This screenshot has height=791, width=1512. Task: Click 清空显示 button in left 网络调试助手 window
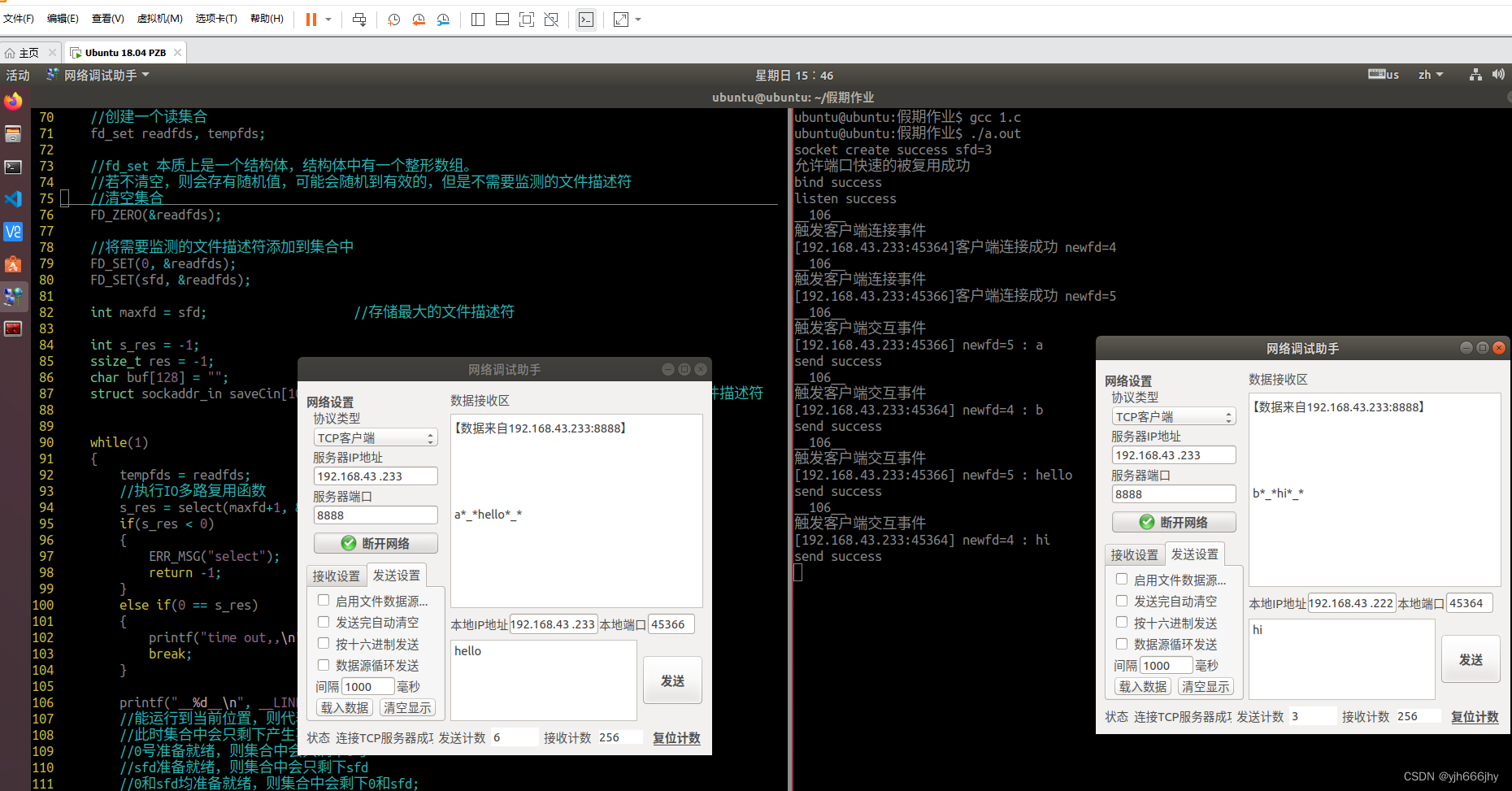click(x=408, y=708)
